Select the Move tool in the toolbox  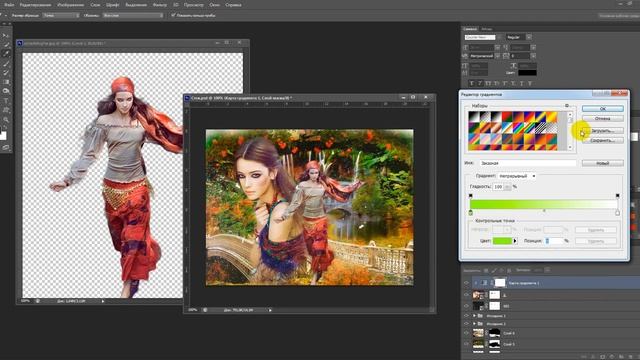click(6, 36)
